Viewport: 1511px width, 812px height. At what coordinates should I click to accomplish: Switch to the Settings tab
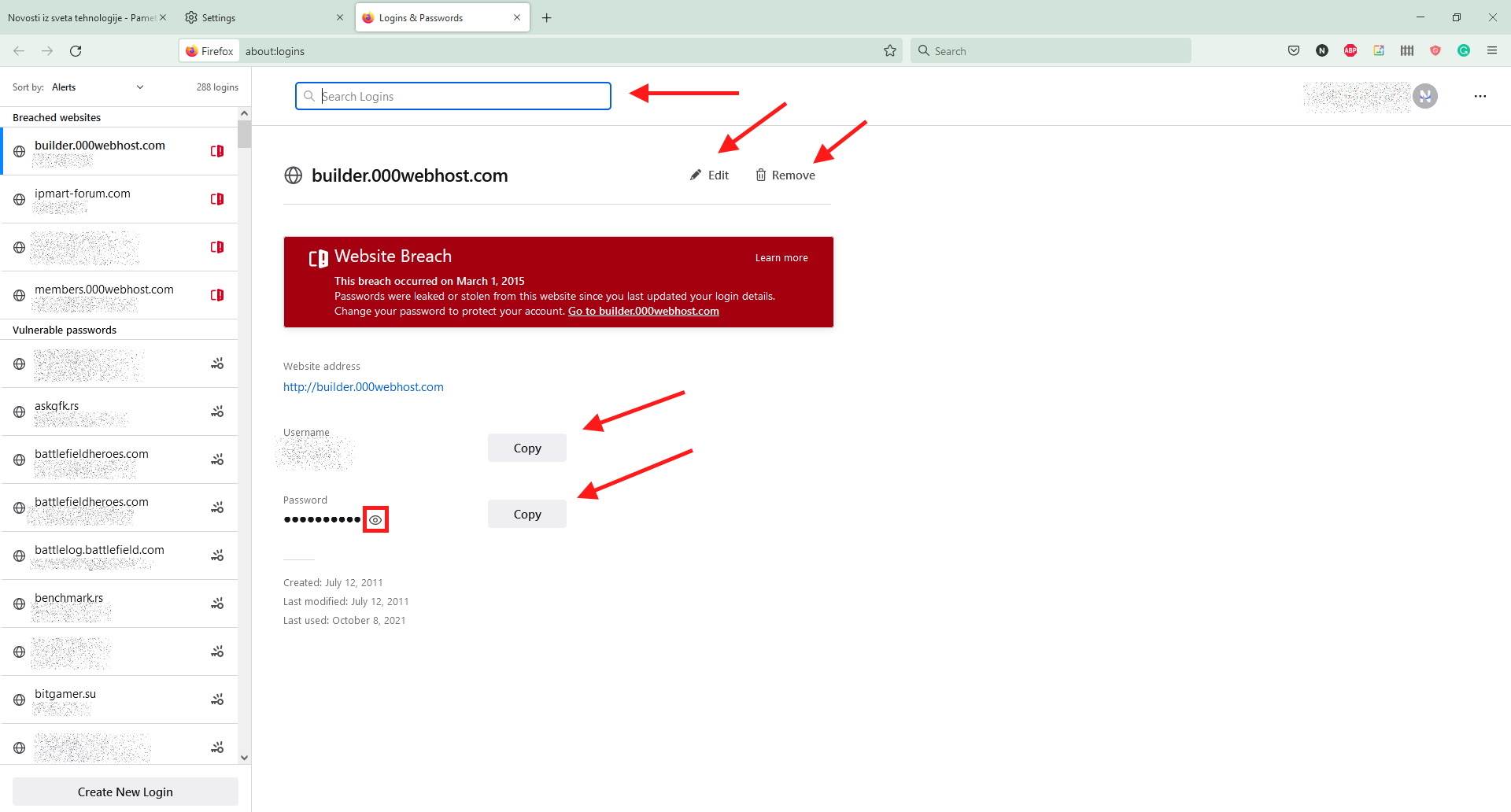[260, 18]
